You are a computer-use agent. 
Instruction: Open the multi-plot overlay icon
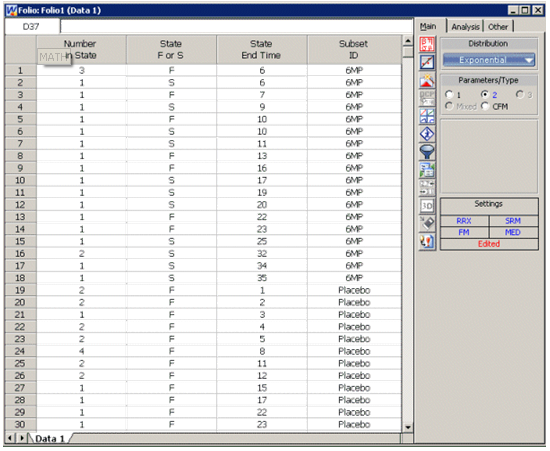click(x=427, y=116)
